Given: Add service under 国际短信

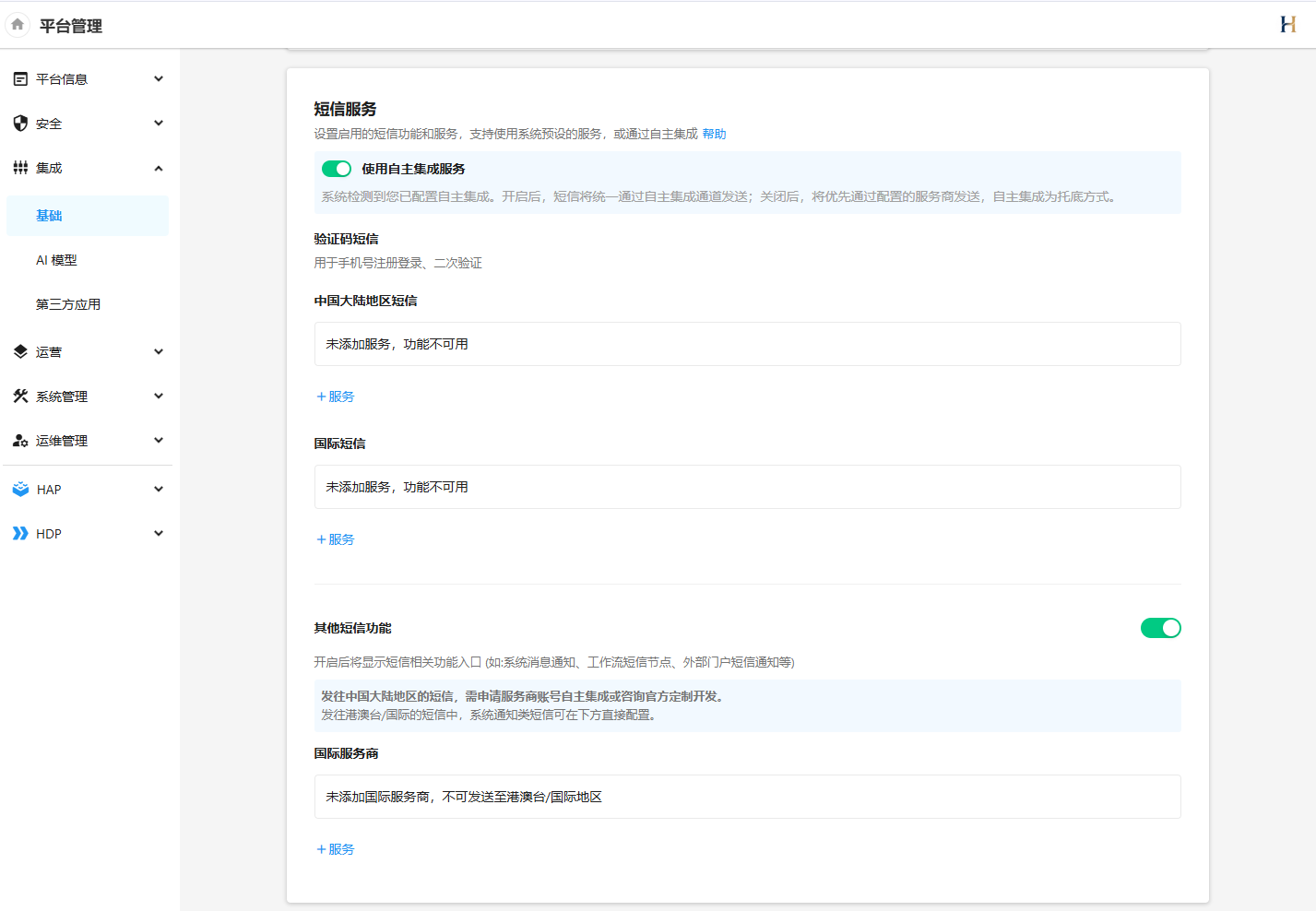Looking at the screenshot, I should [x=336, y=539].
